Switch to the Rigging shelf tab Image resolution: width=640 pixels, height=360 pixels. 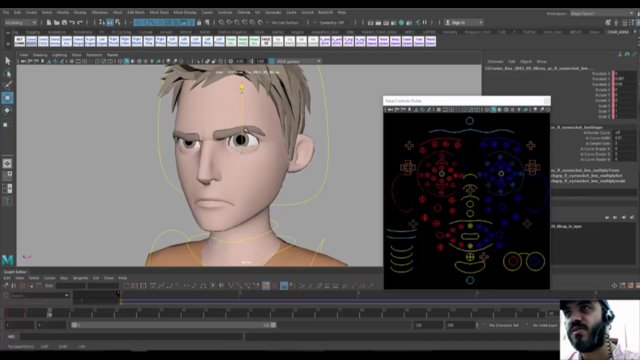click(x=33, y=32)
